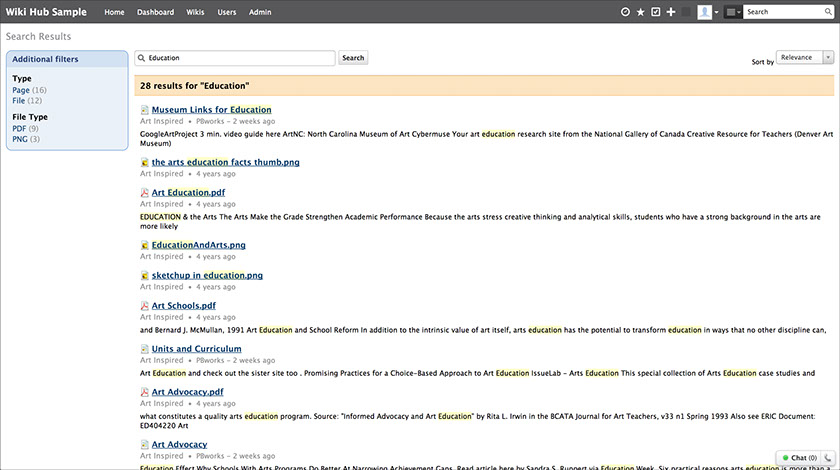Image resolution: width=840 pixels, height=470 pixels.
Task: Click the checkbox tasks icon in top bar
Action: pyautogui.click(x=656, y=12)
